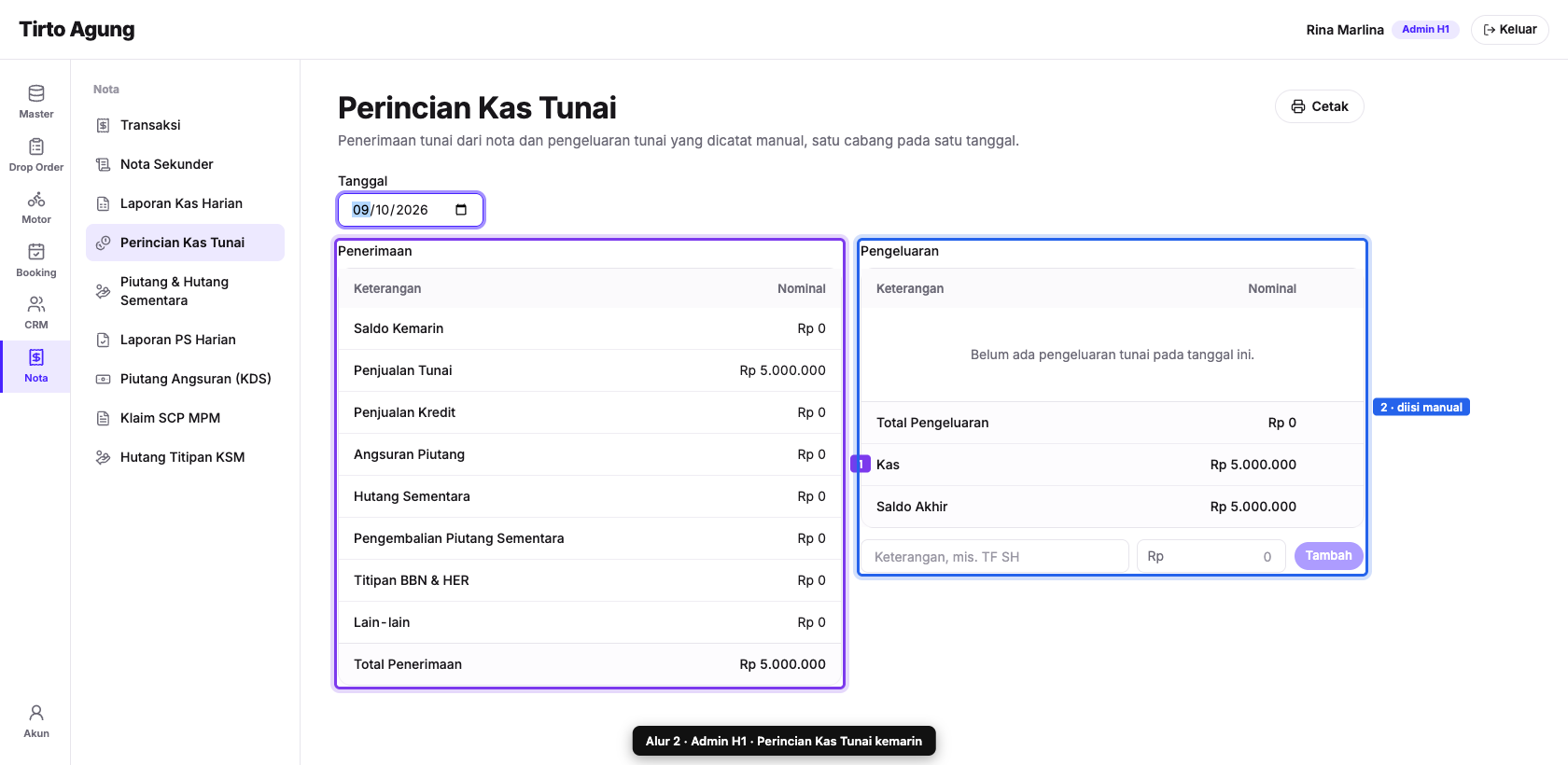This screenshot has height=765, width=1568.
Task: Click the Penjualan Kredit row label
Action: click(x=405, y=412)
